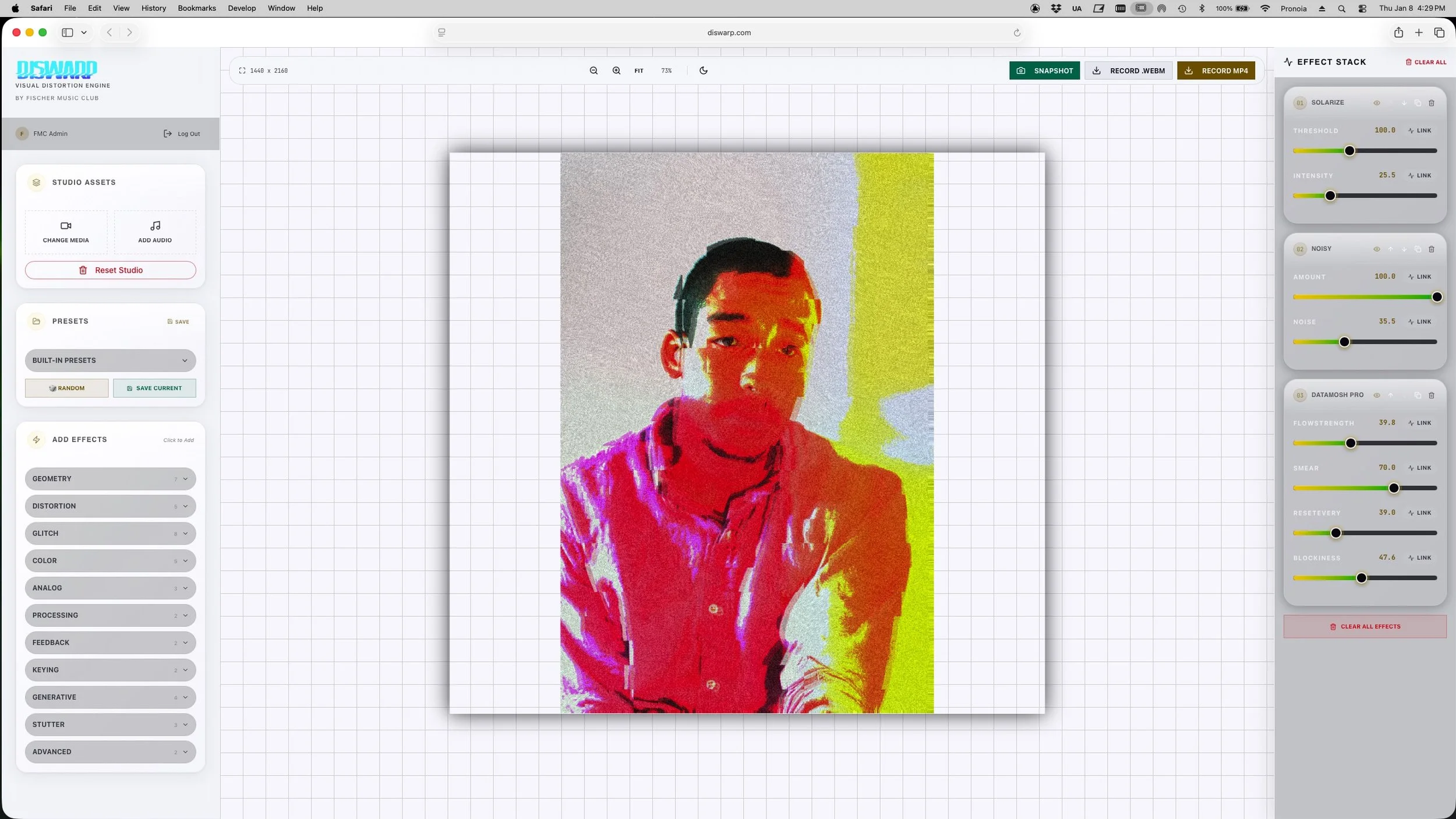Open the Develop menu in menu bar
The image size is (1456, 819).
tap(242, 8)
